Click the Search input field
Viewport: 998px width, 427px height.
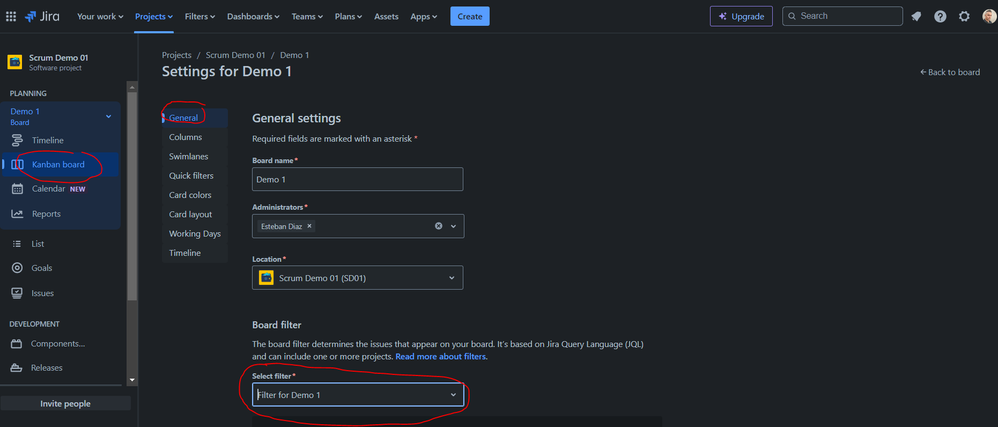click(x=842, y=17)
